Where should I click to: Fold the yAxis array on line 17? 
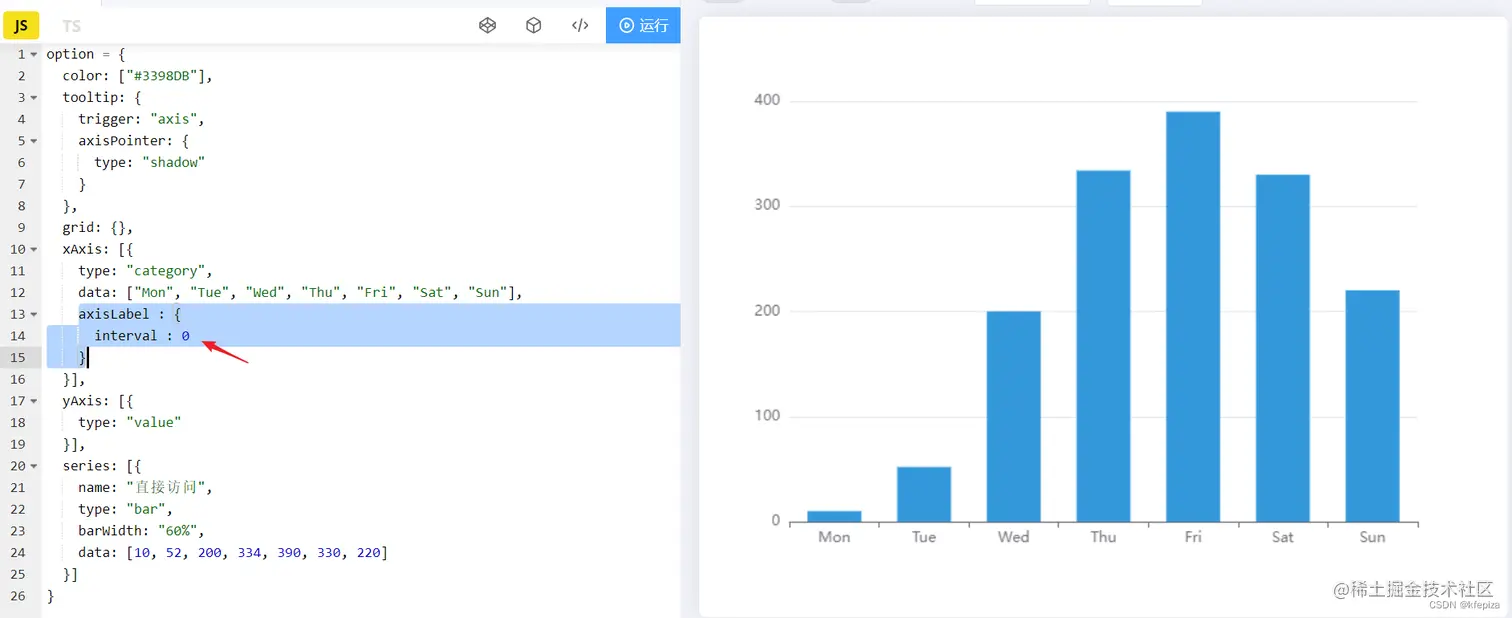pos(34,401)
